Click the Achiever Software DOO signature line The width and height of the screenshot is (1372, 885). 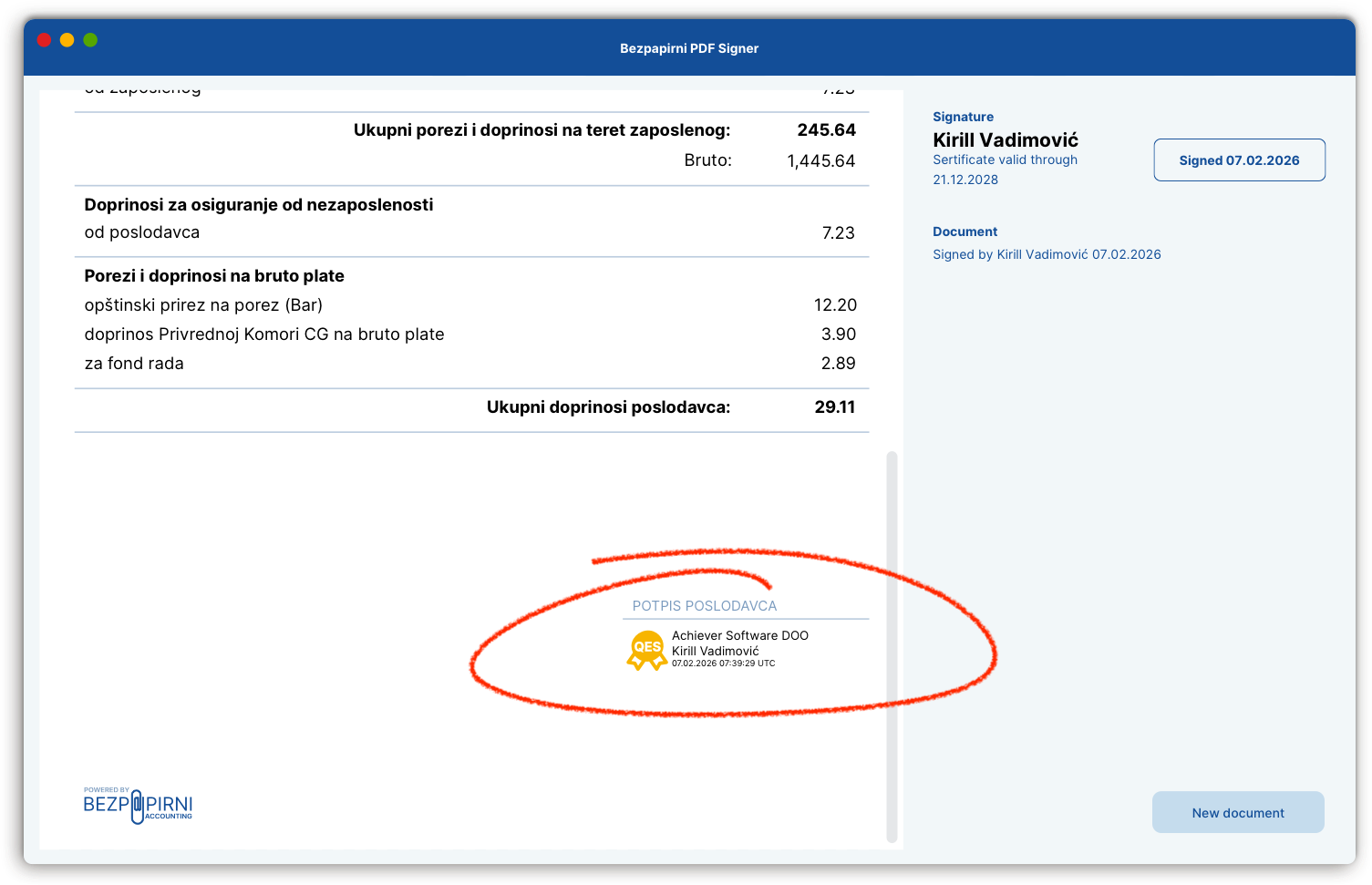pos(739,635)
